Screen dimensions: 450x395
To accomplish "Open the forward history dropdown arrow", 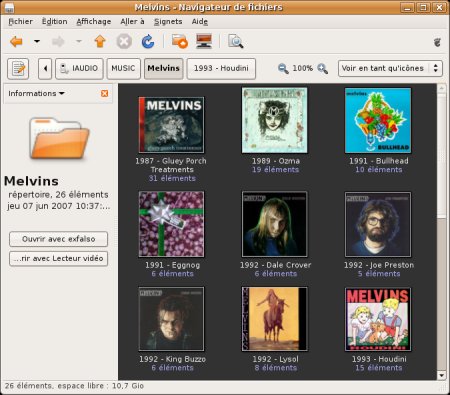I will pos(79,42).
